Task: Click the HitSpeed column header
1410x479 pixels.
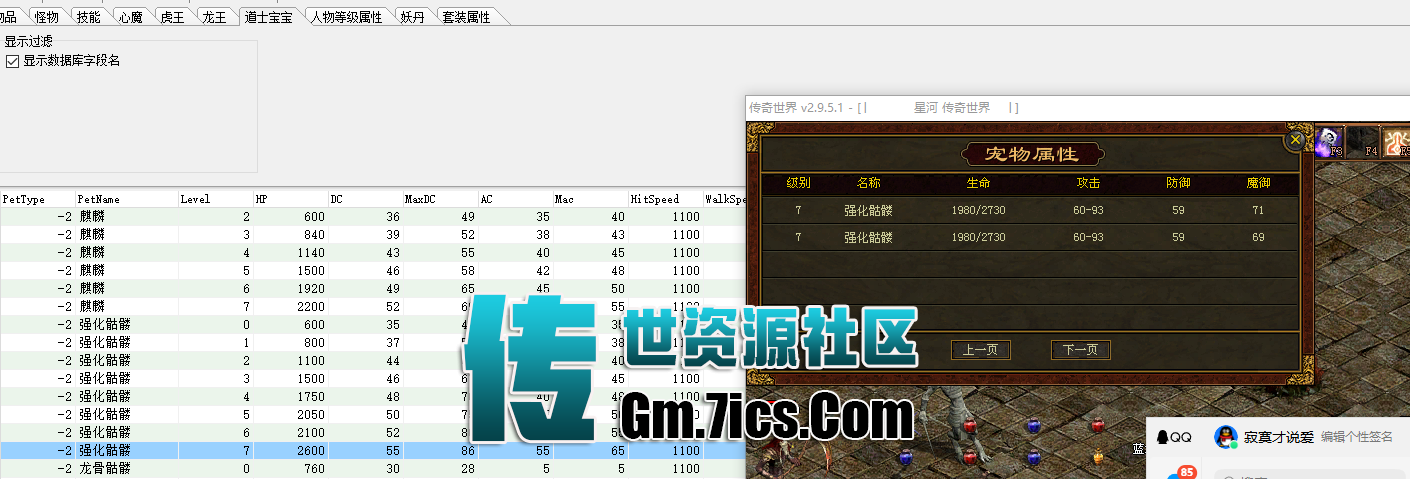Action: coord(666,199)
